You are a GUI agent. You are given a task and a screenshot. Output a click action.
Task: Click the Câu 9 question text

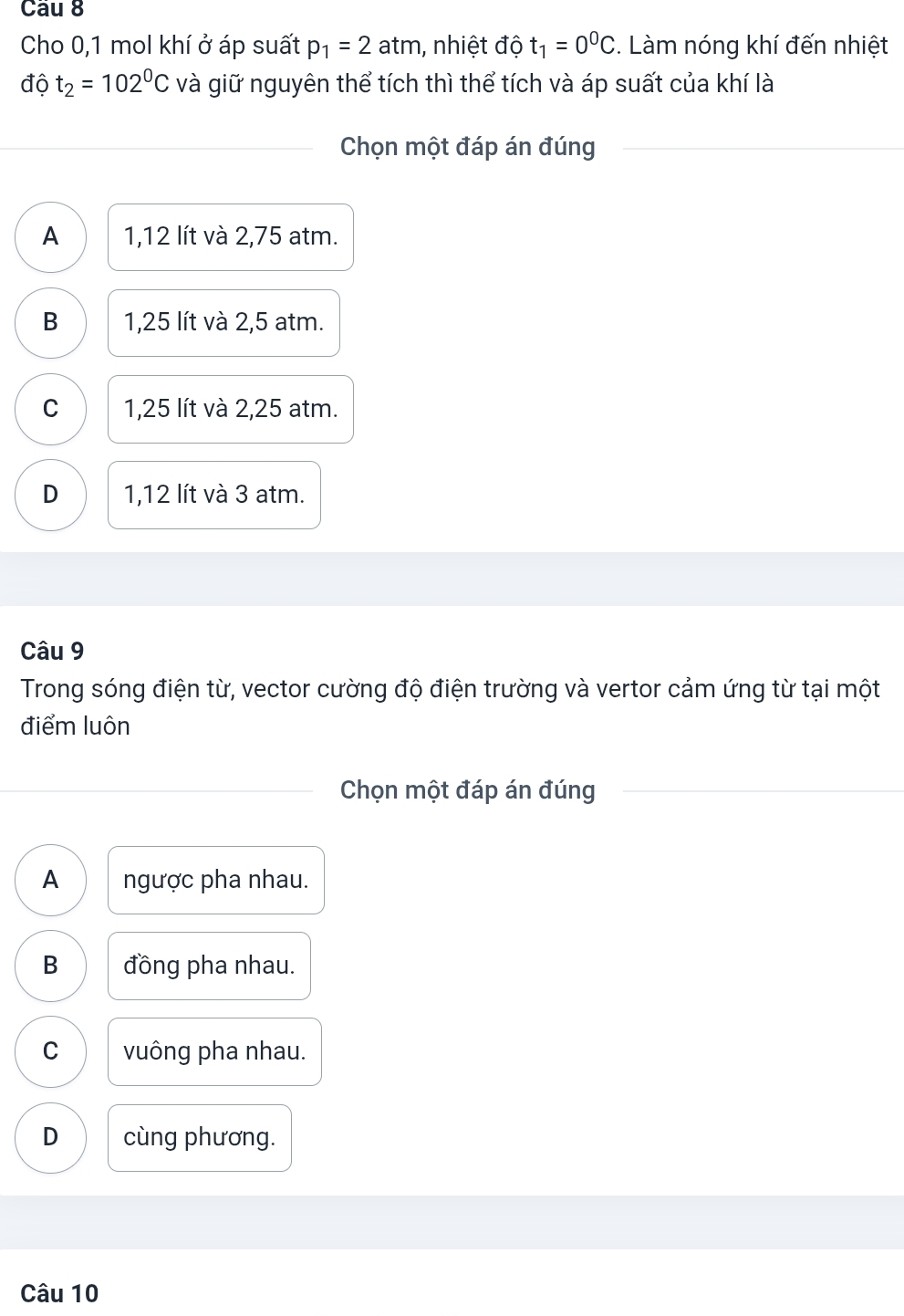(x=450, y=707)
